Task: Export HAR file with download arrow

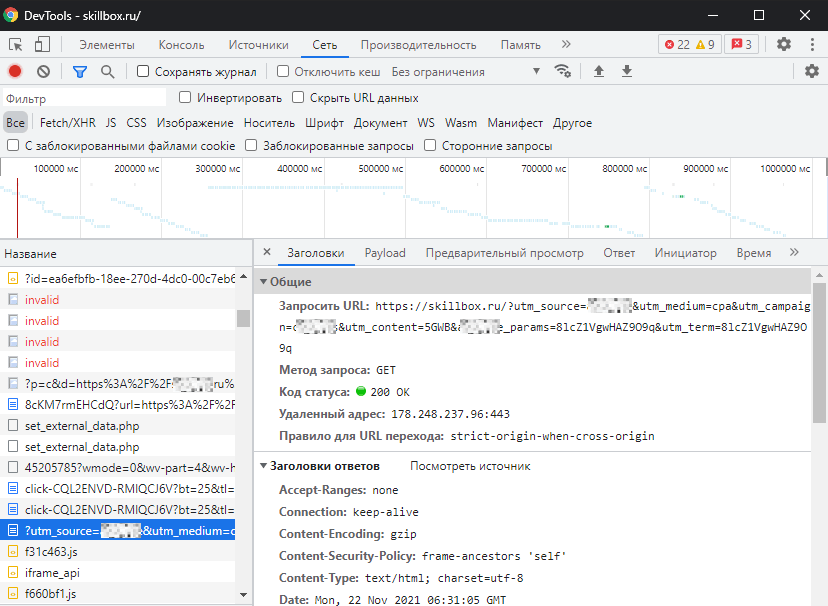Action: (627, 71)
